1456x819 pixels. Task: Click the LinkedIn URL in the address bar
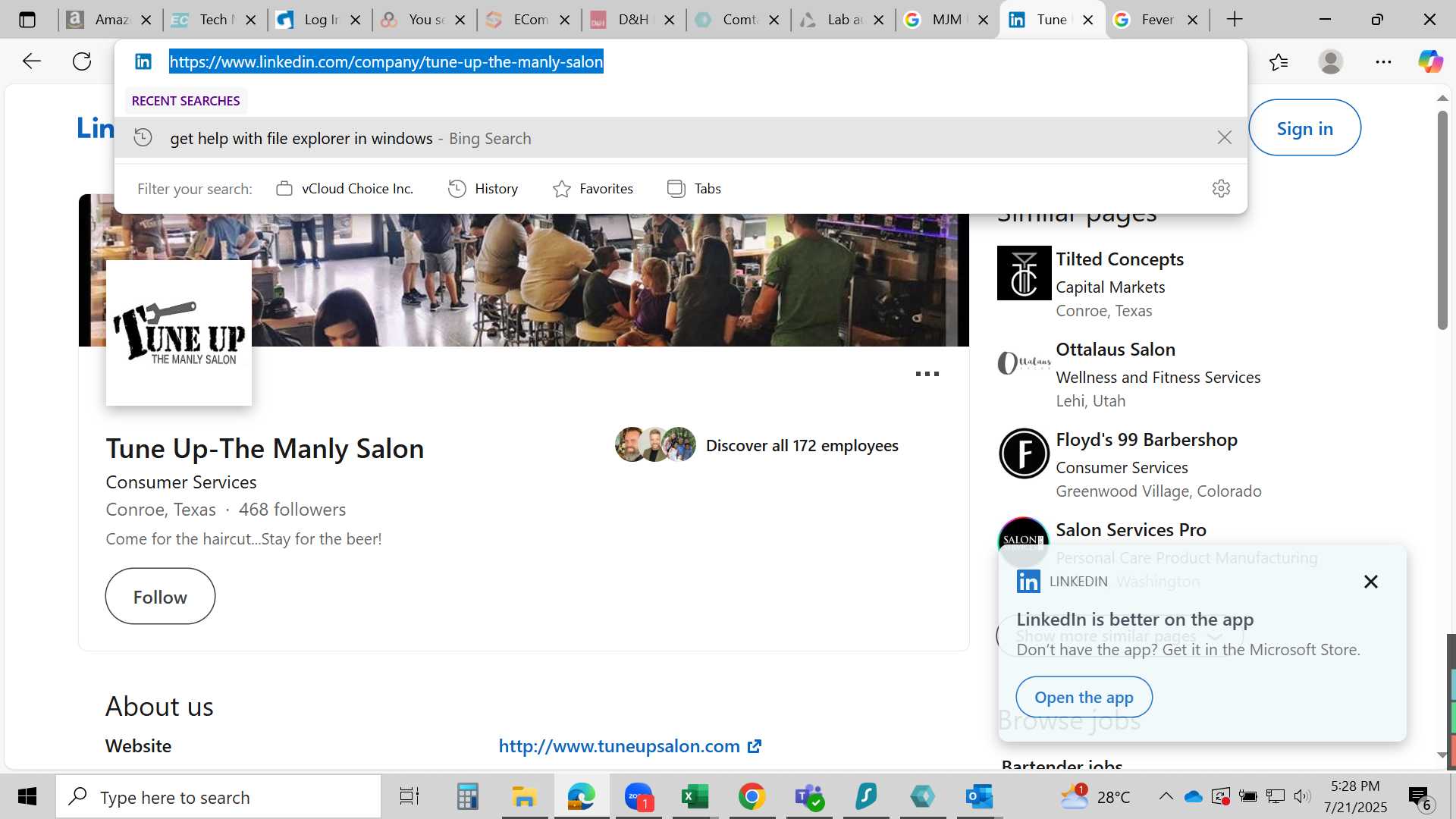point(386,61)
